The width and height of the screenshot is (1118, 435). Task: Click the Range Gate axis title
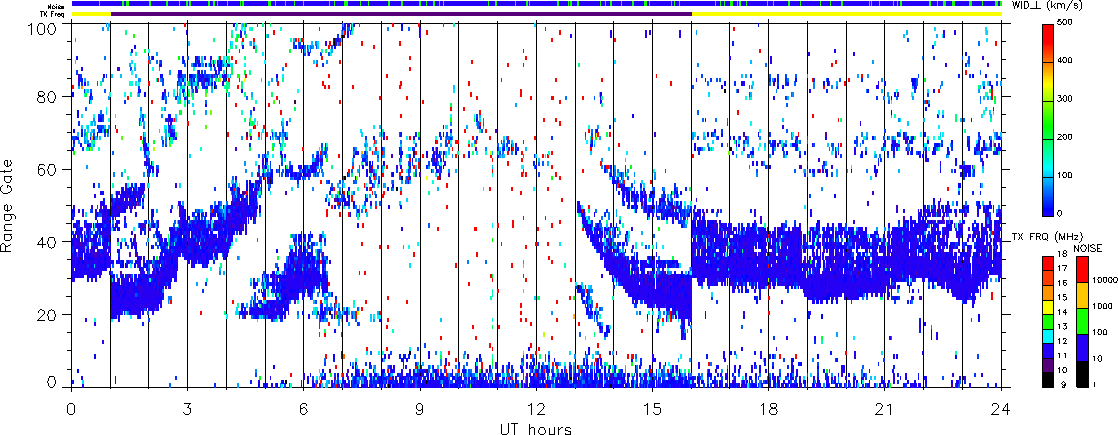pyautogui.click(x=9, y=207)
